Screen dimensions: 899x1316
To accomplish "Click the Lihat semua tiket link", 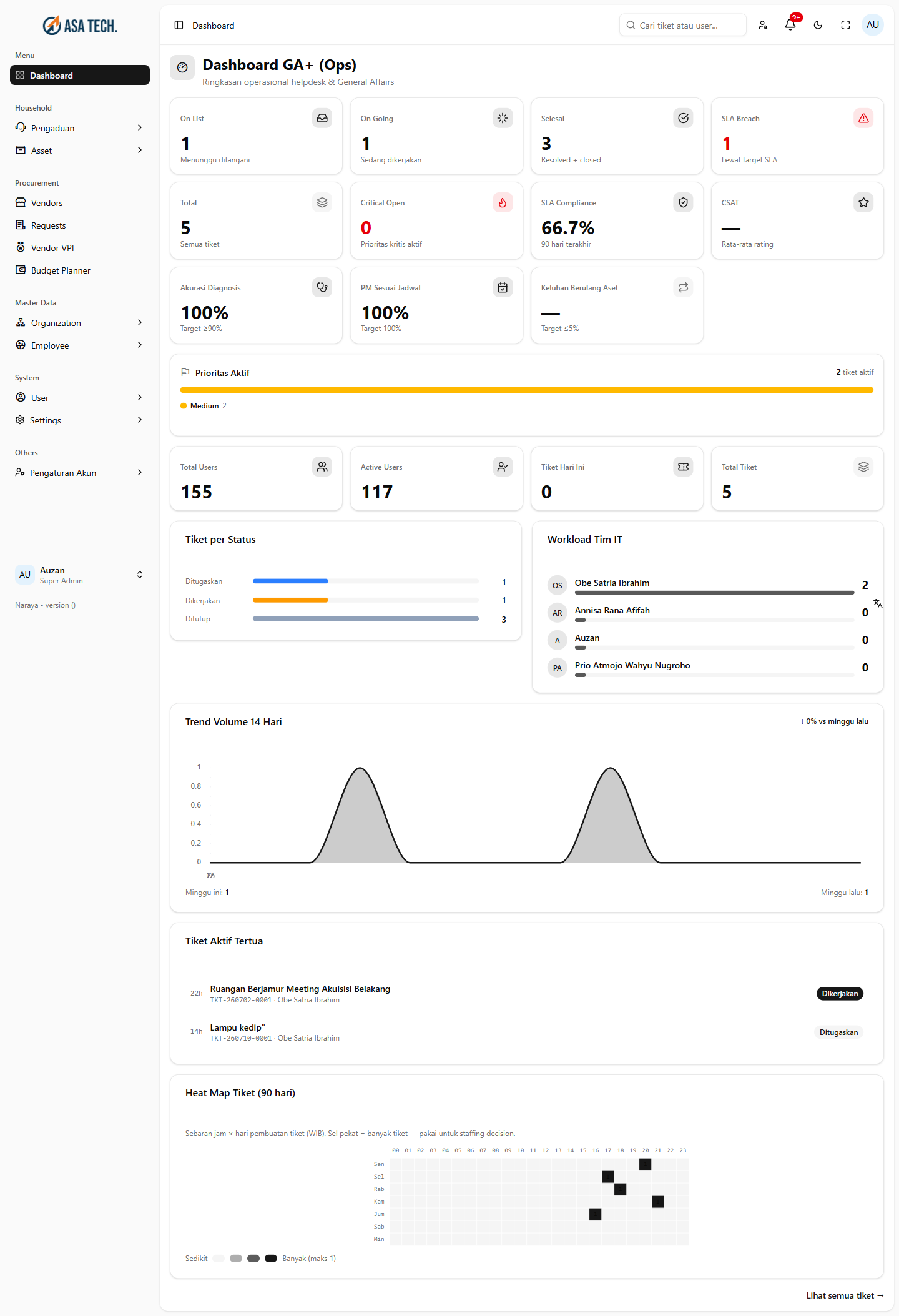I will (845, 1295).
